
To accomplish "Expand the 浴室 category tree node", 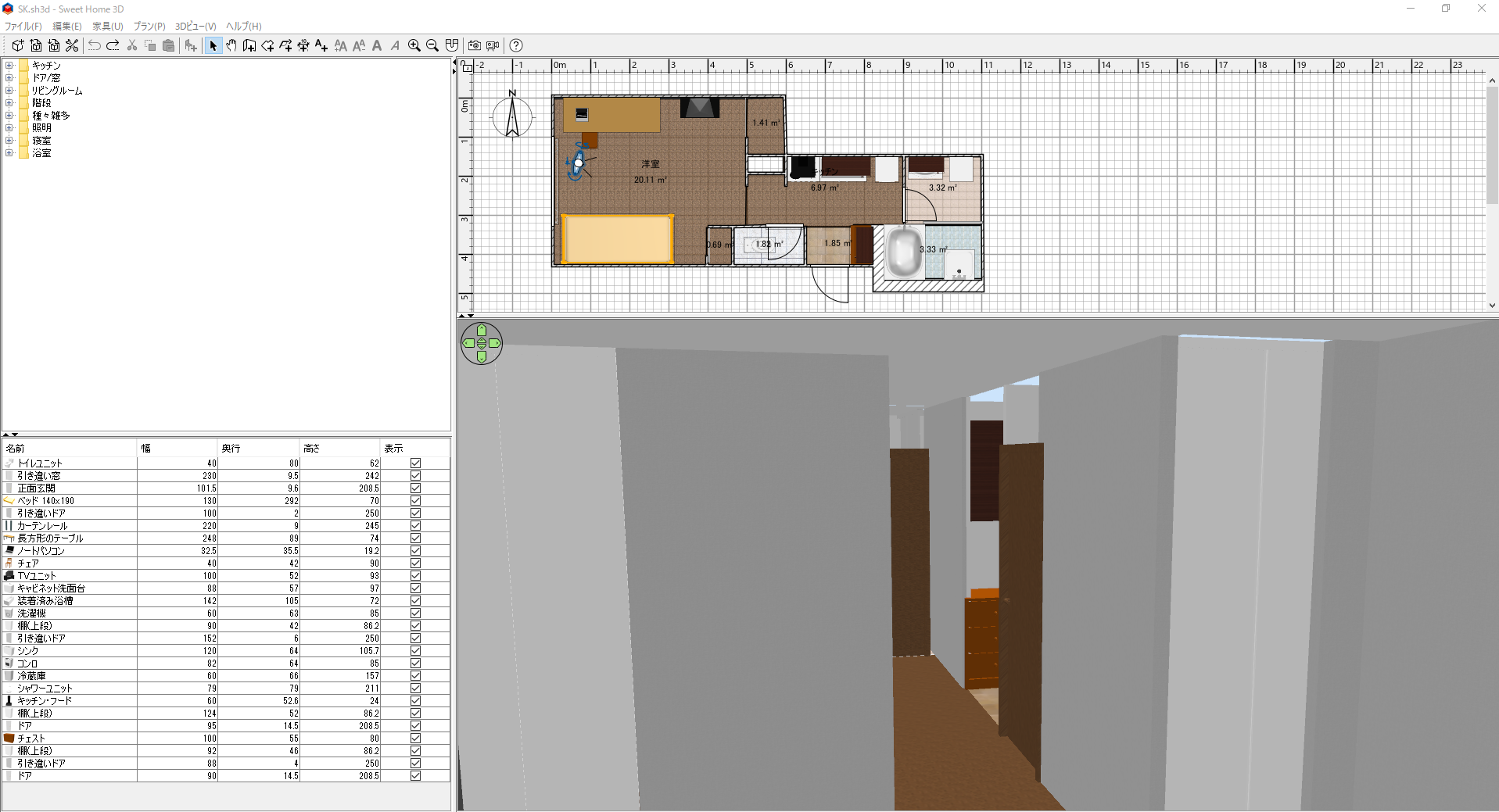I will [x=9, y=153].
